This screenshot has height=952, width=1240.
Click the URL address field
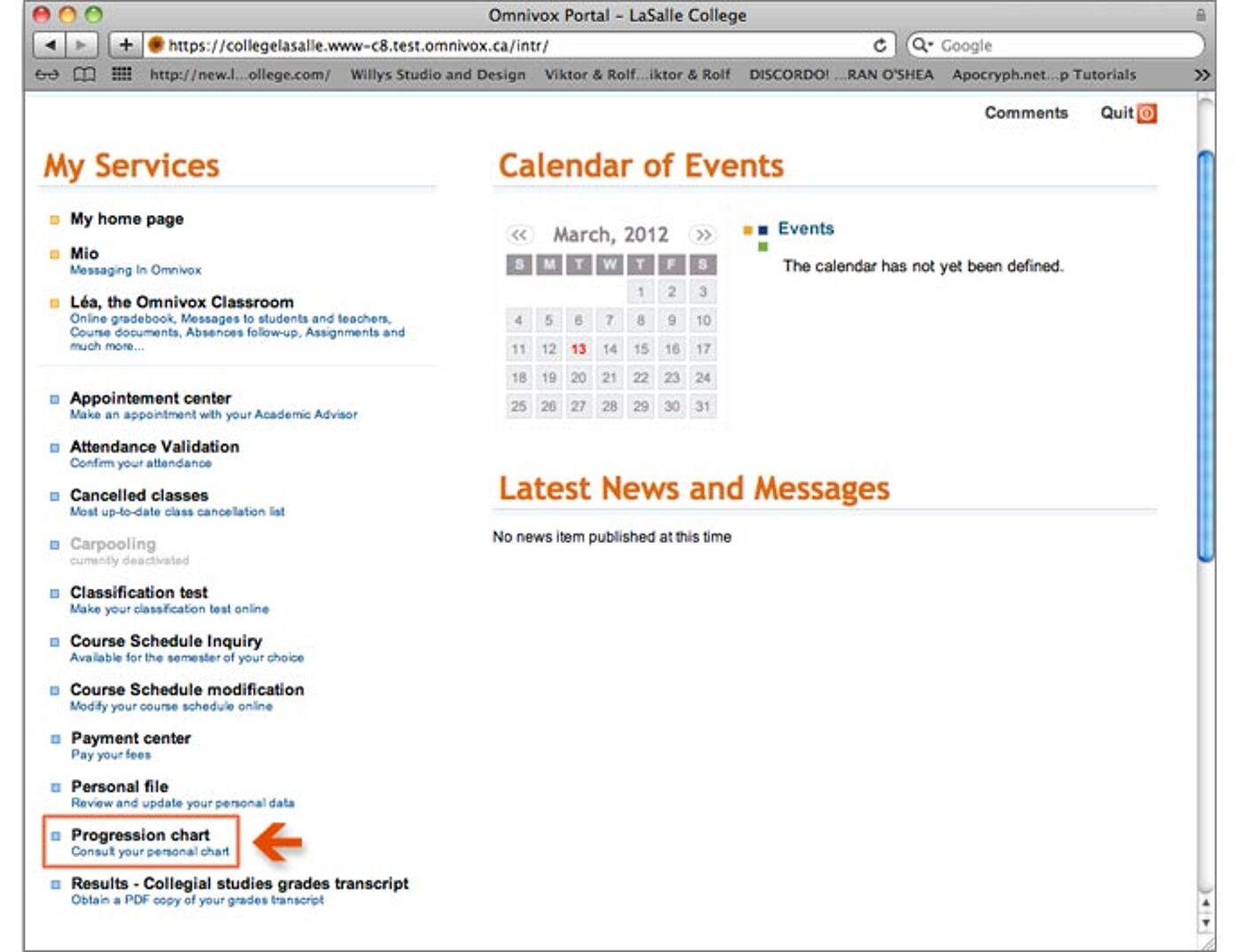[x=518, y=45]
